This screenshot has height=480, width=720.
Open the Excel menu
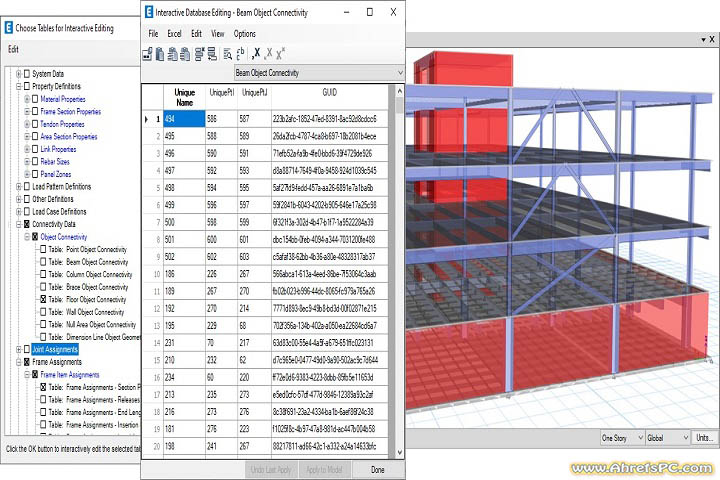174,34
